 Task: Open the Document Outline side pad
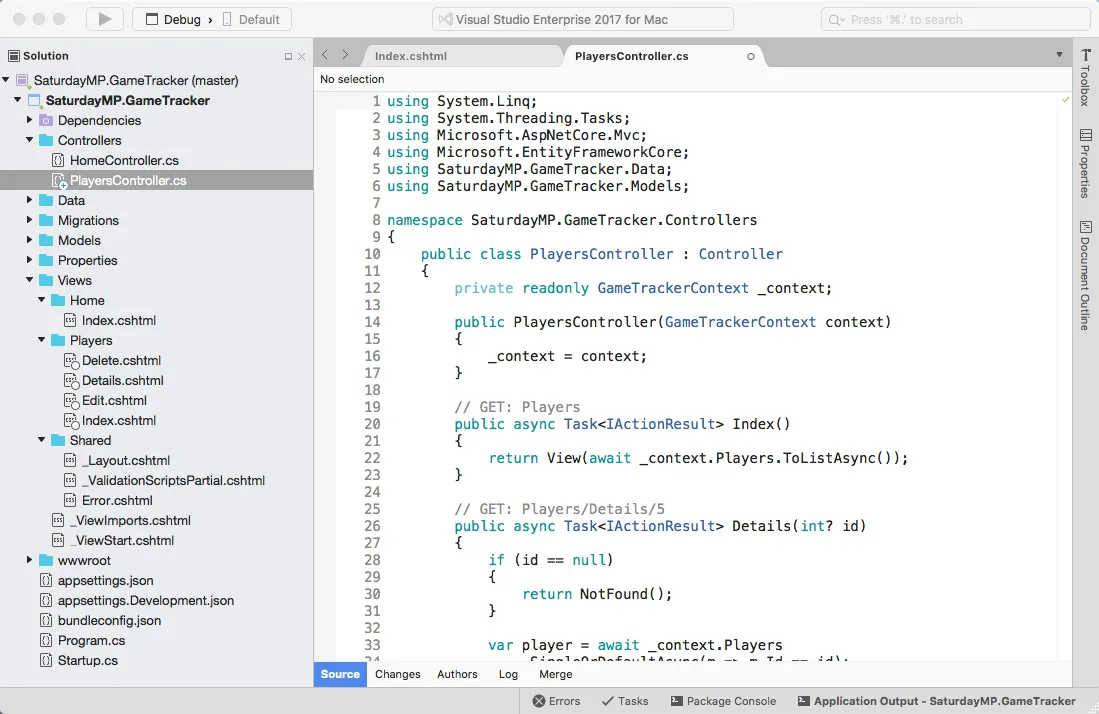[x=1086, y=275]
